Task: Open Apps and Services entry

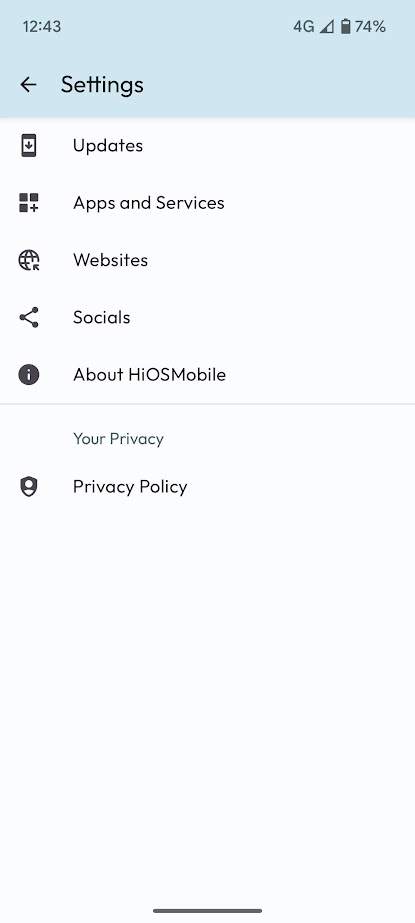Action: 207,202
